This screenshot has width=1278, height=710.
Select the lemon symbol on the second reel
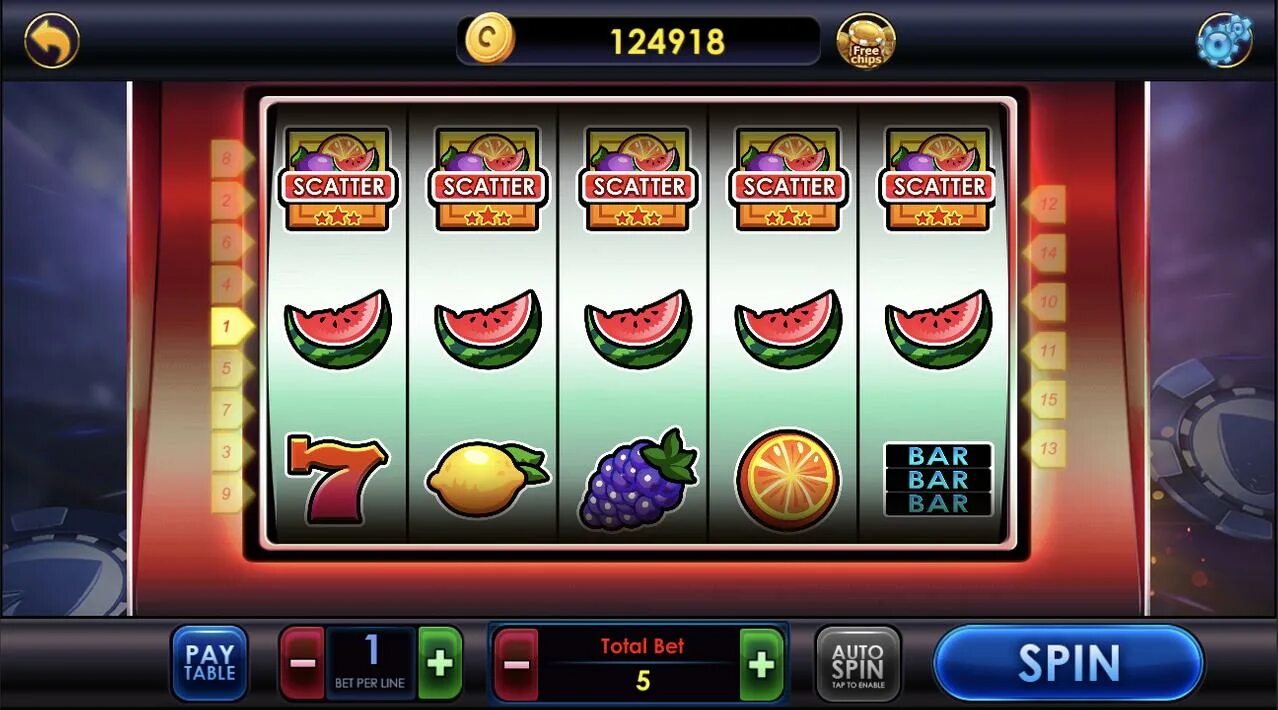tap(487, 479)
